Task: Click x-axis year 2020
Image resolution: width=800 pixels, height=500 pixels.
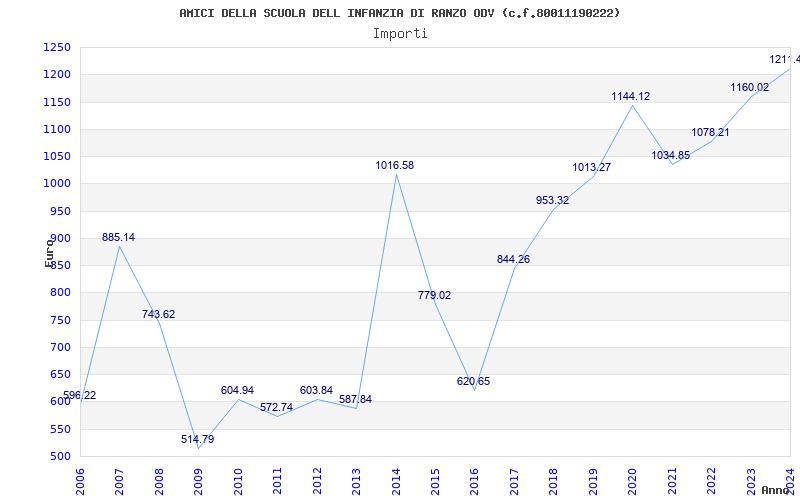Action: click(x=633, y=482)
